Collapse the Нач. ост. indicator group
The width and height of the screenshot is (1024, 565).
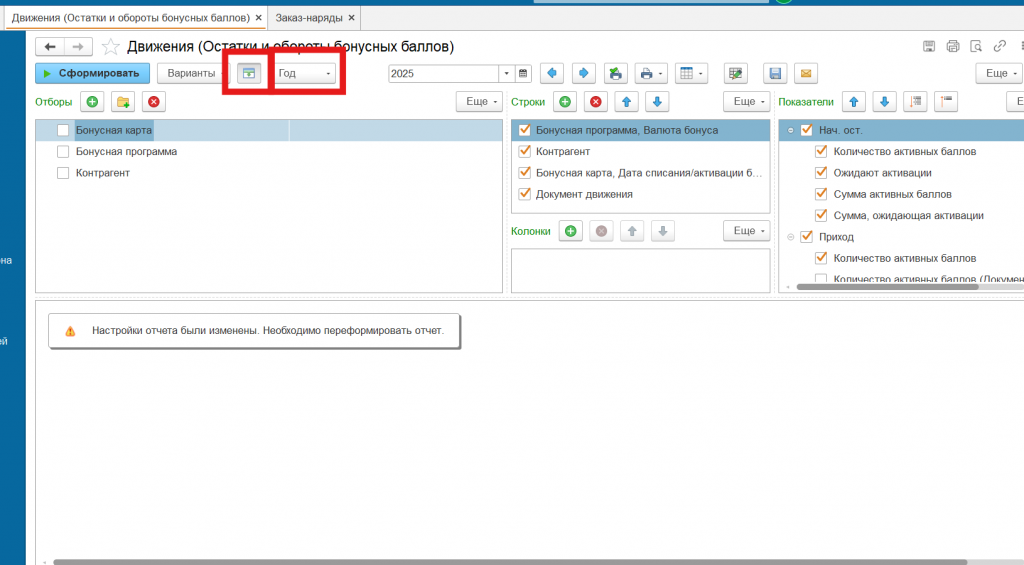click(790, 131)
